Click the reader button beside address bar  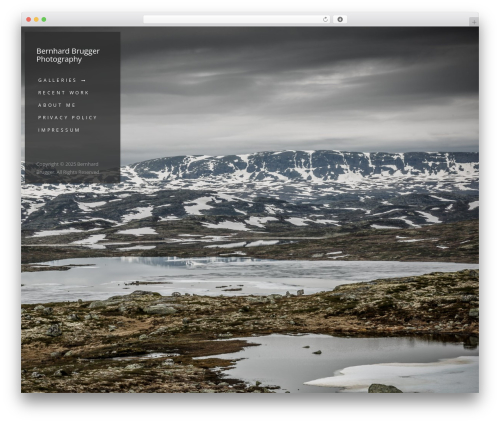pos(340,19)
